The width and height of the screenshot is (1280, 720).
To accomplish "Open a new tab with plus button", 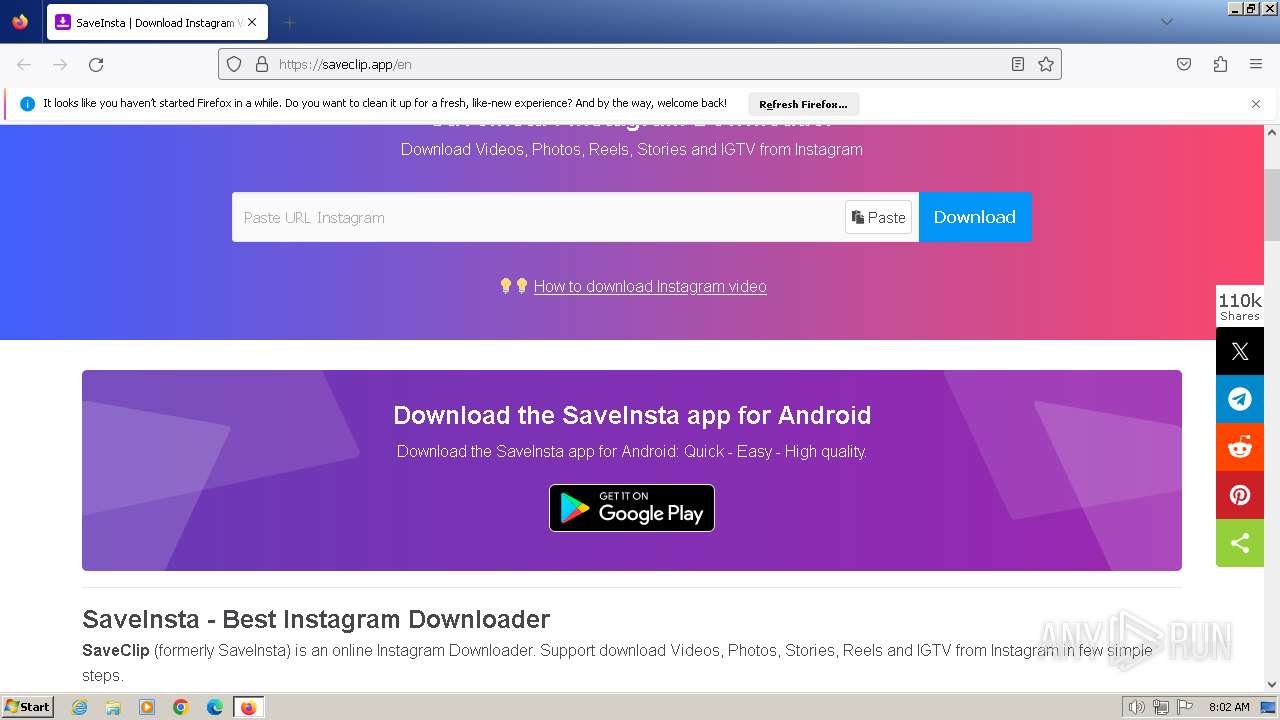I will (289, 22).
